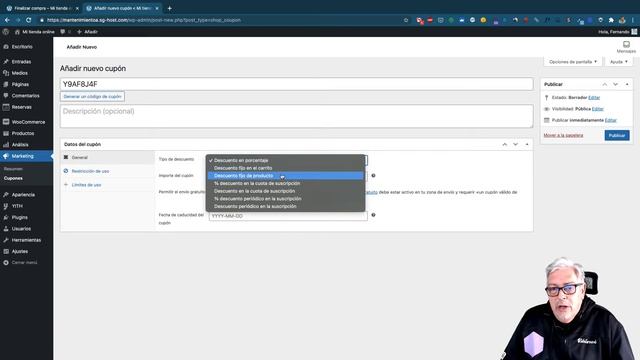Open Ayuda help dropdown
Image resolution: width=640 pixels, height=360 pixels.
(x=619, y=62)
